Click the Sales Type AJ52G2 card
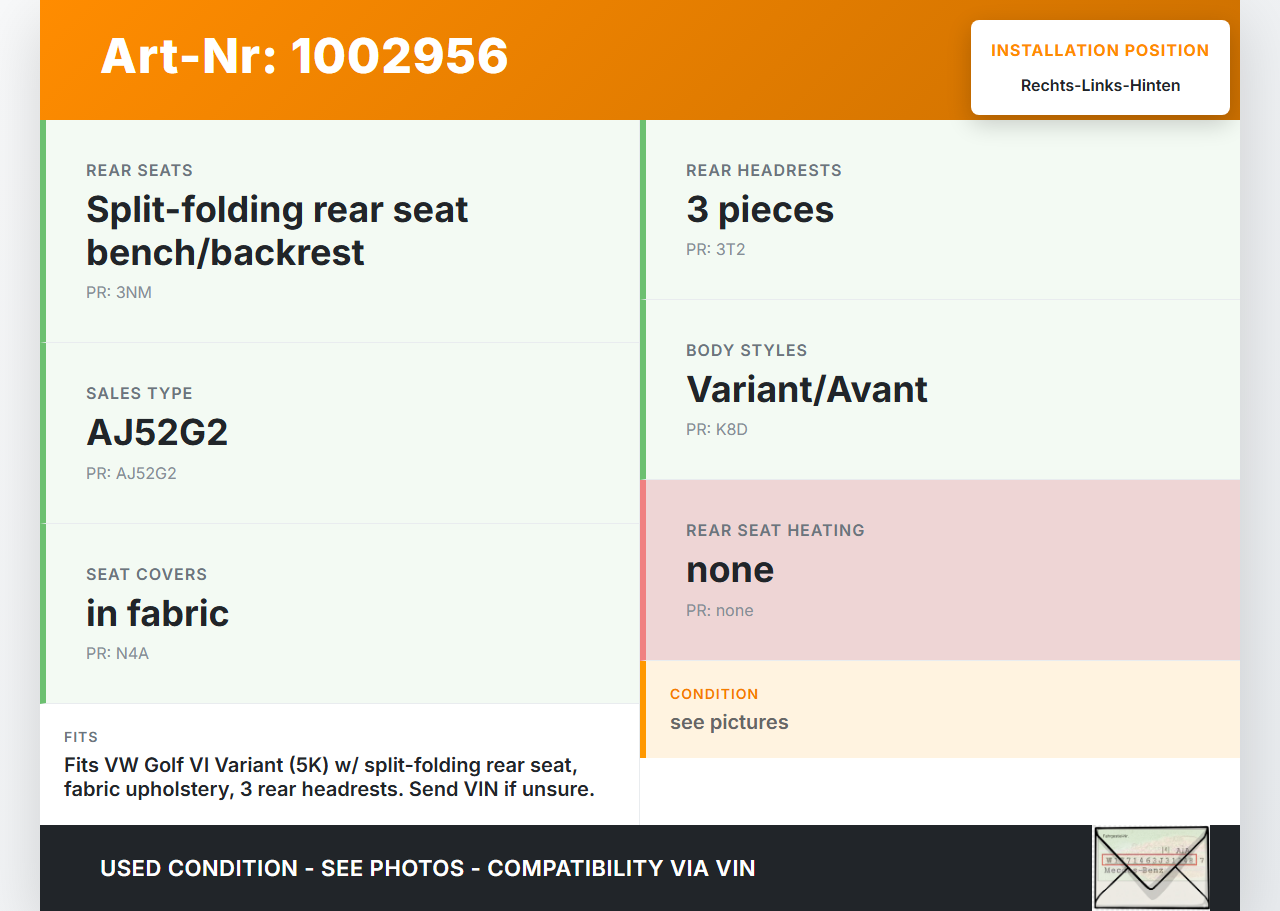The image size is (1280, 911). 342,433
